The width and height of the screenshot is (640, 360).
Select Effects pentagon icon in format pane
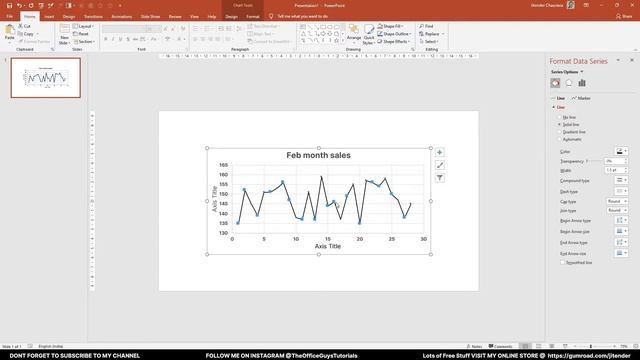coord(569,83)
